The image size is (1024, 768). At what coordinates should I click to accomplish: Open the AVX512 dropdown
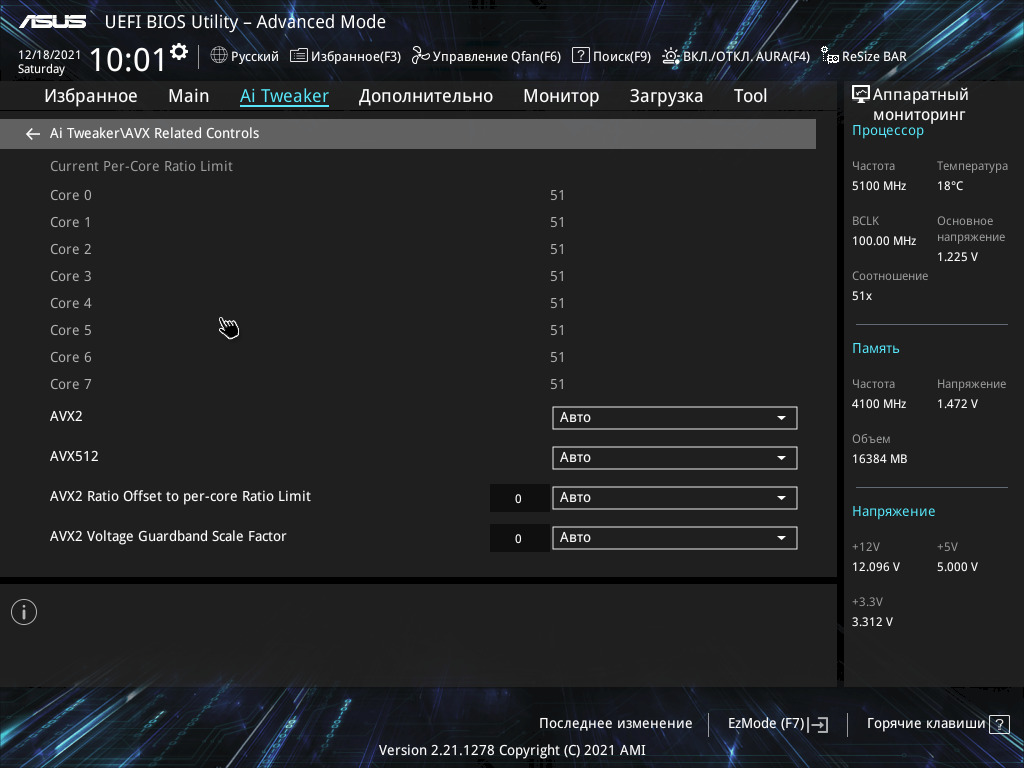675,458
